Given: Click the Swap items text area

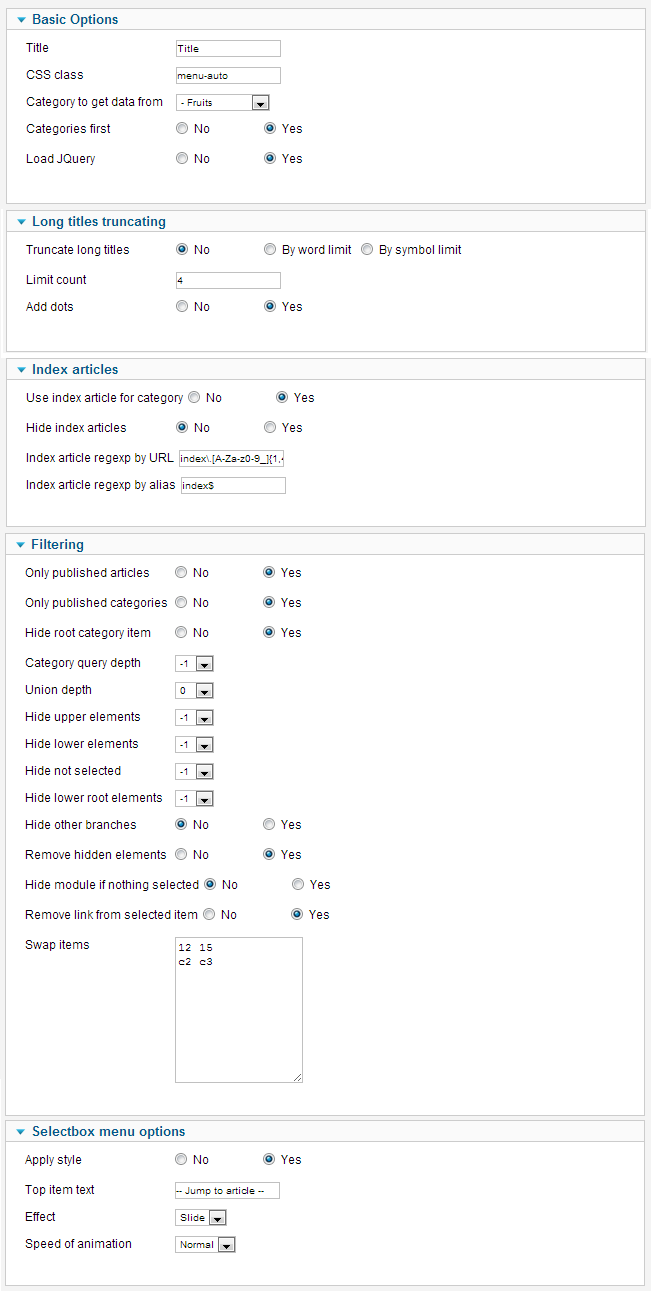Looking at the screenshot, I should point(238,1010).
